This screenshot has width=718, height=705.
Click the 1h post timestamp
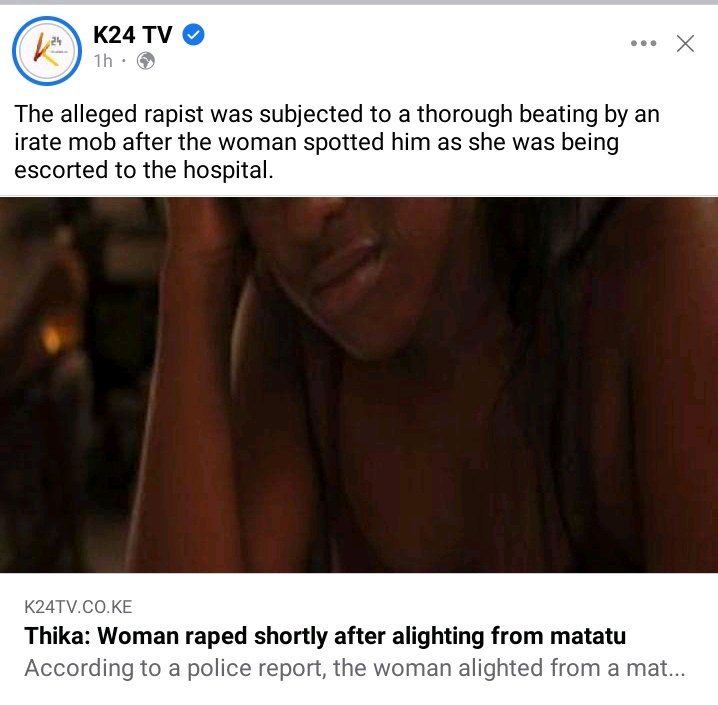coord(103,61)
